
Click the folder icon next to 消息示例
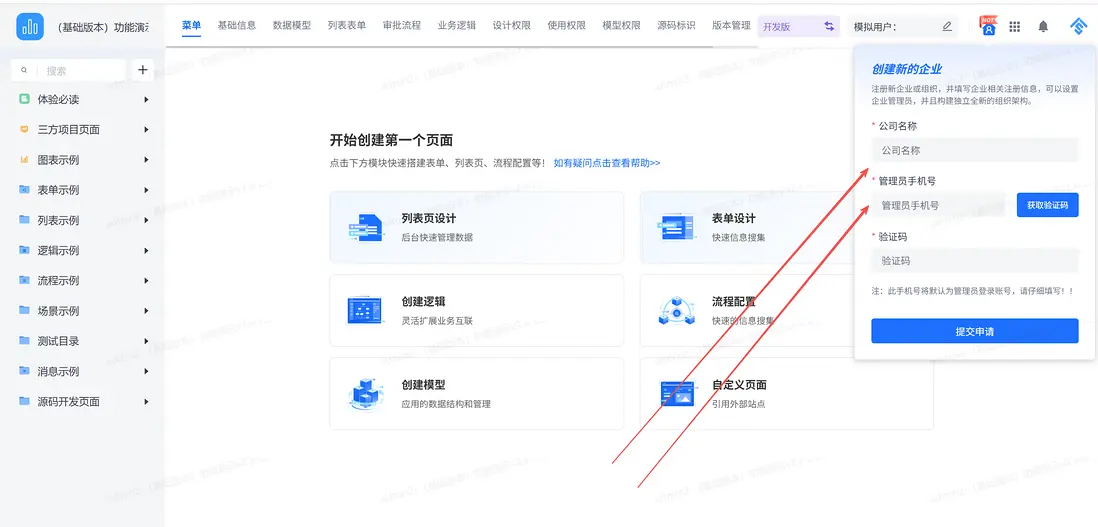pos(25,371)
